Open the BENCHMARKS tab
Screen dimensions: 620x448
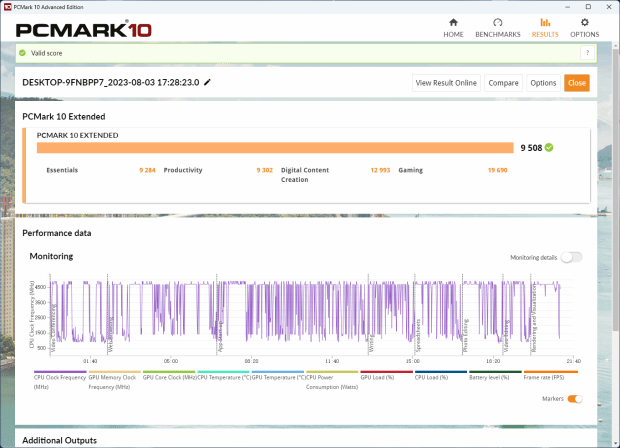click(497, 28)
